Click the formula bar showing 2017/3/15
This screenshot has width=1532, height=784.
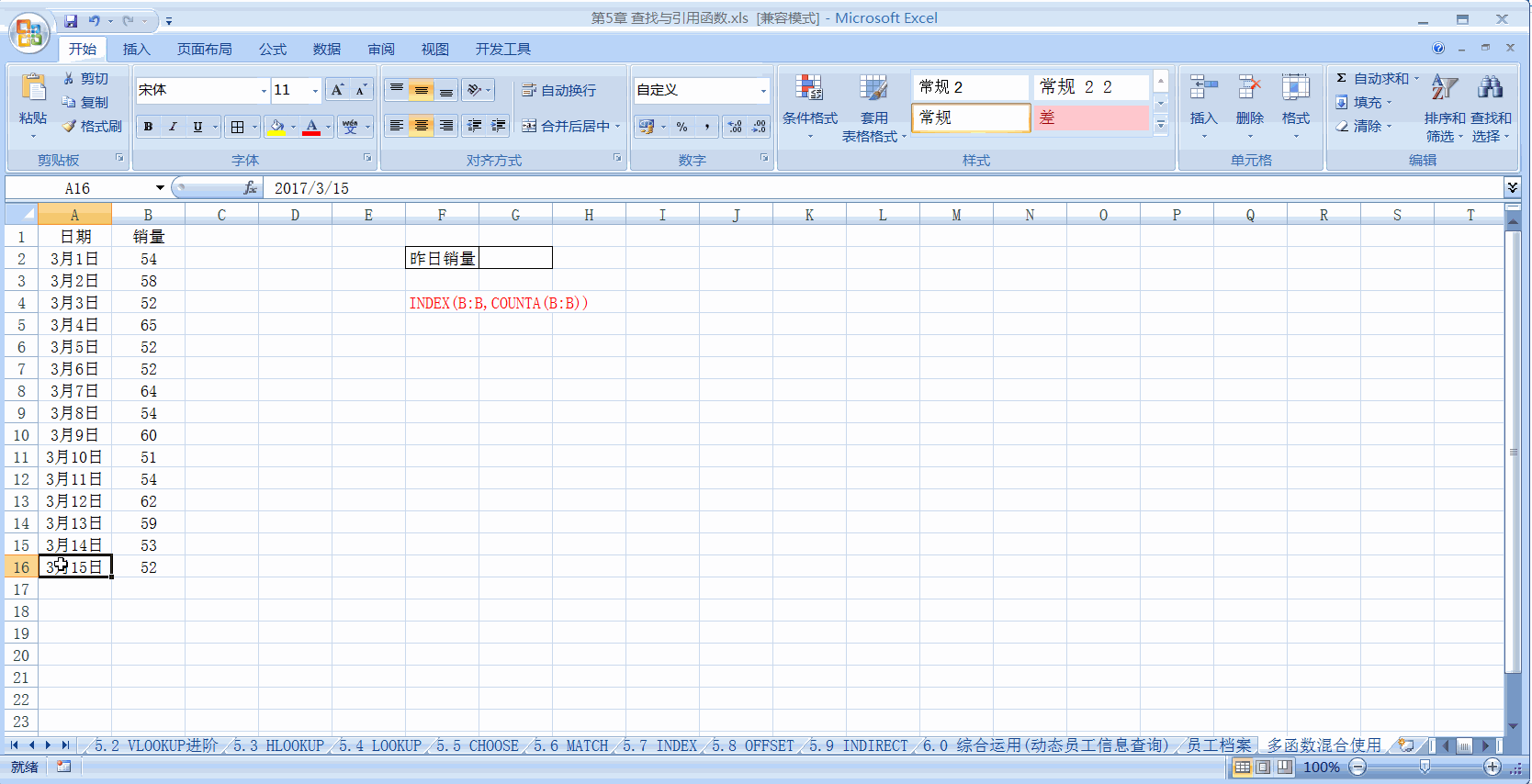click(882, 188)
